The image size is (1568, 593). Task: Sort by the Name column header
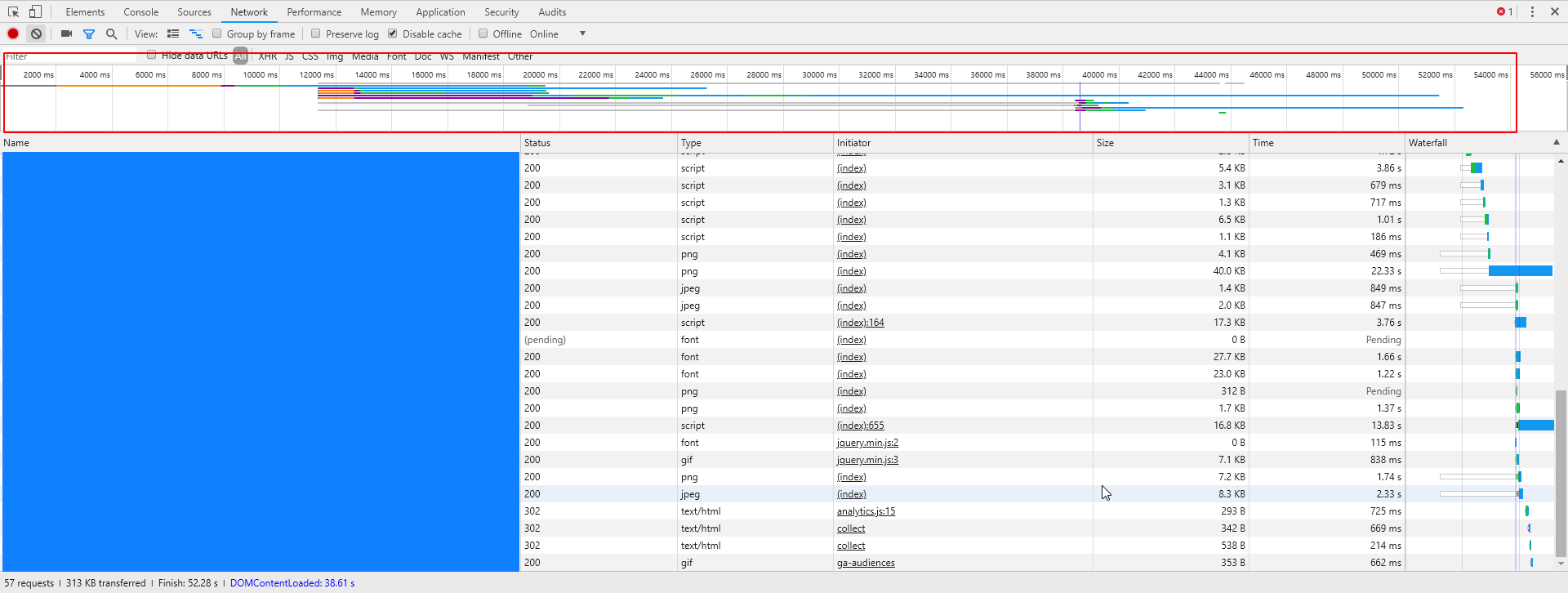pos(260,142)
